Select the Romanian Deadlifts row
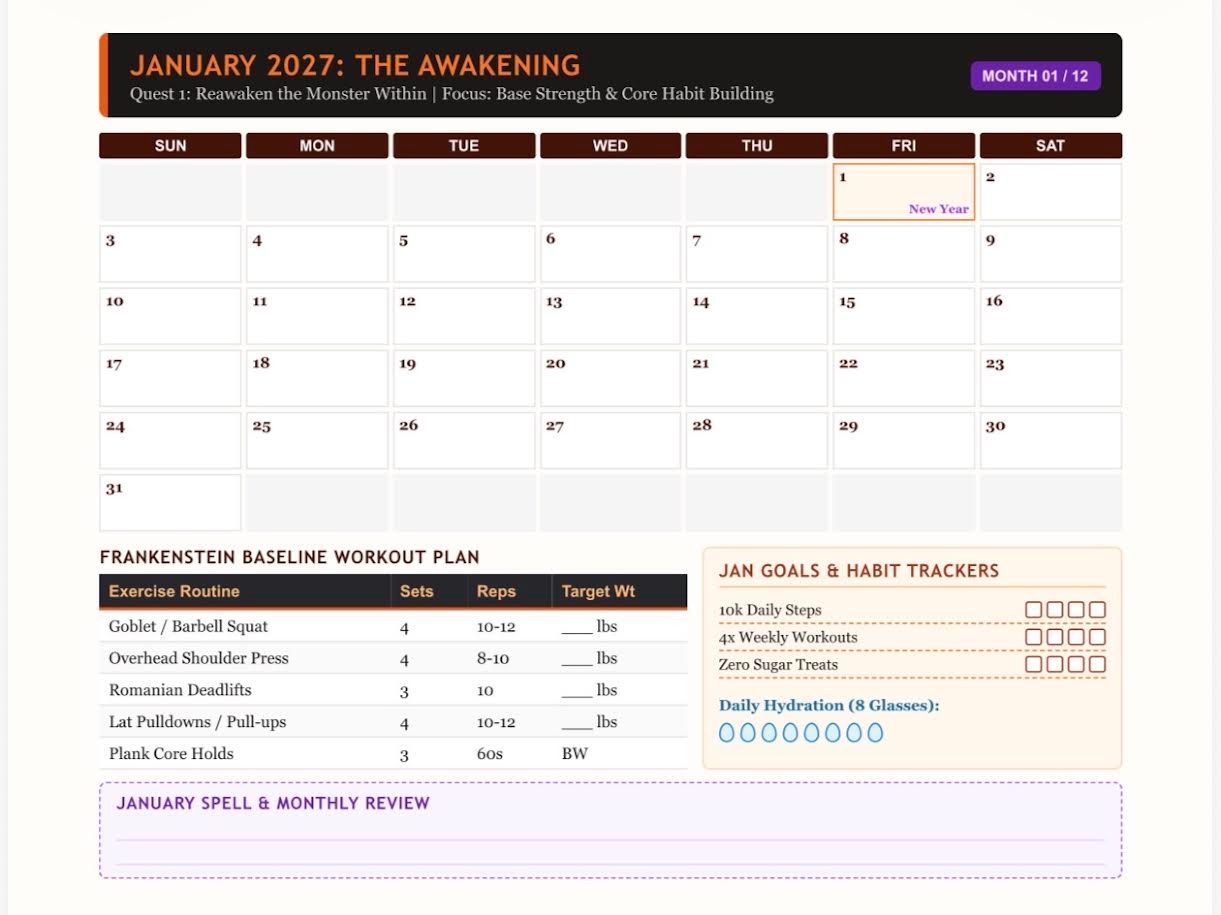 pos(393,690)
